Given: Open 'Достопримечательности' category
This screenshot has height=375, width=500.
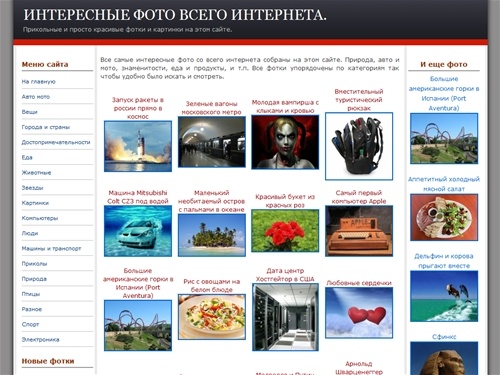Looking at the screenshot, I should click(56, 142).
